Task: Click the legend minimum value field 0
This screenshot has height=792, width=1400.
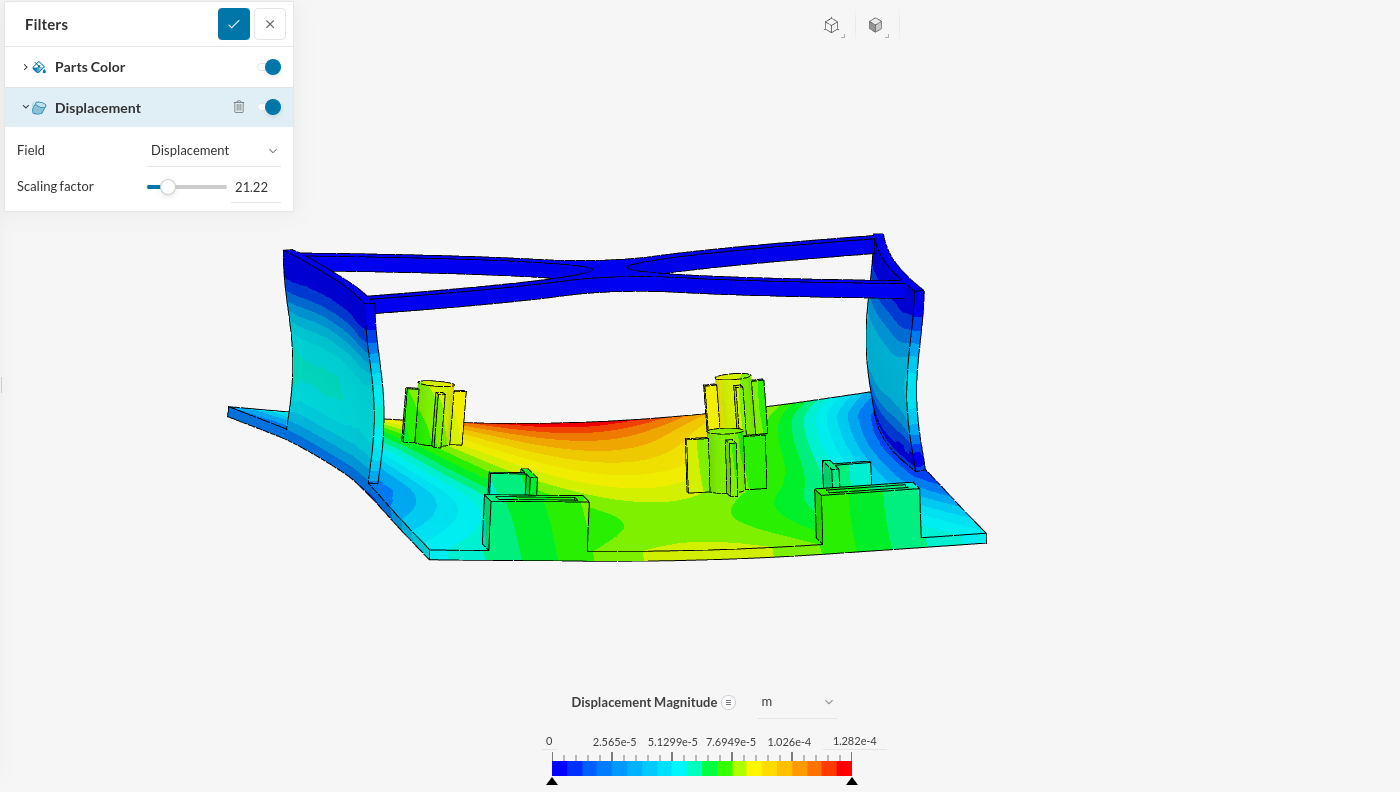Action: (x=549, y=741)
